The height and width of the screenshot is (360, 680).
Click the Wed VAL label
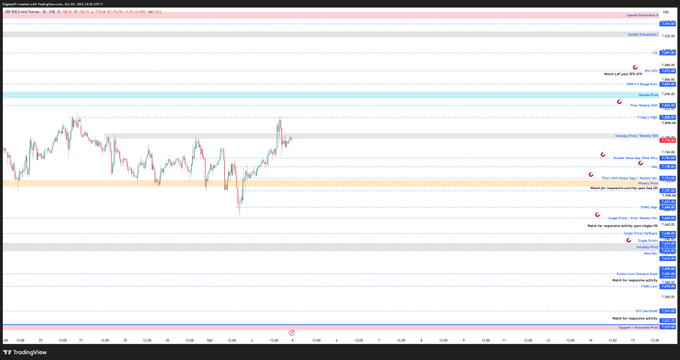651,253
